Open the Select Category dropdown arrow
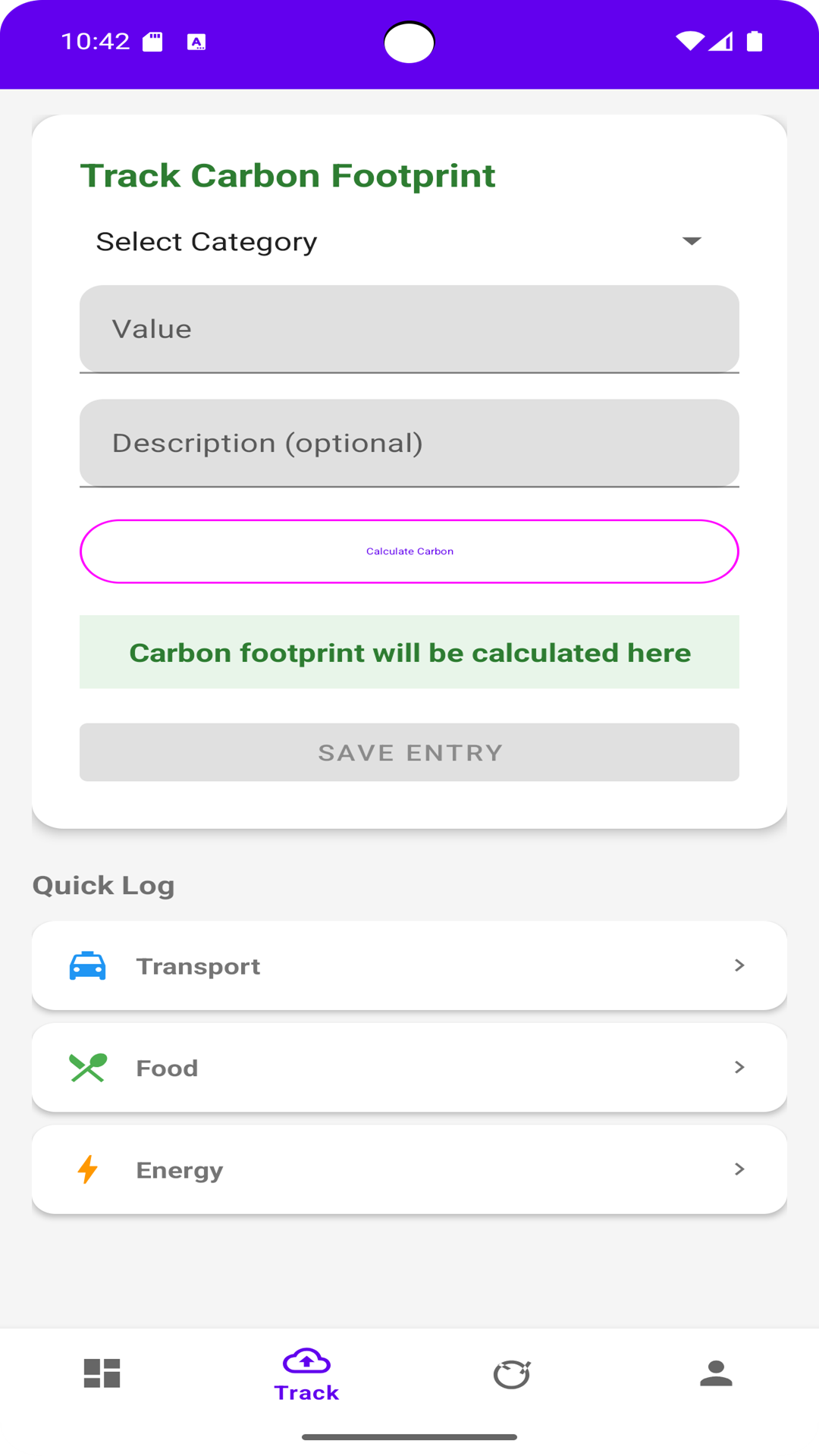Image resolution: width=819 pixels, height=1456 pixels. pyautogui.click(x=692, y=241)
